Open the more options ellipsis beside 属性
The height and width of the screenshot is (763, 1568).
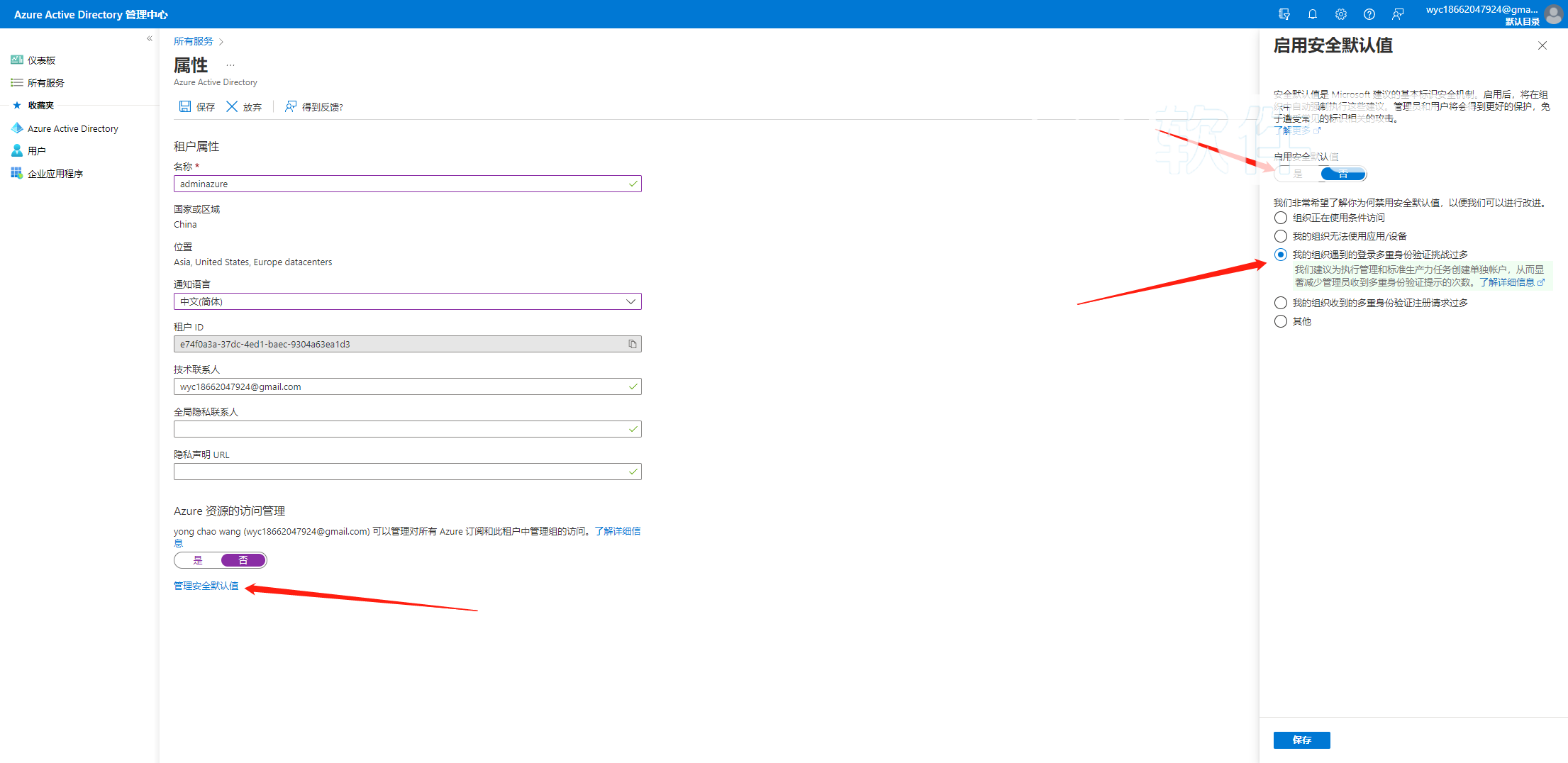coord(230,65)
